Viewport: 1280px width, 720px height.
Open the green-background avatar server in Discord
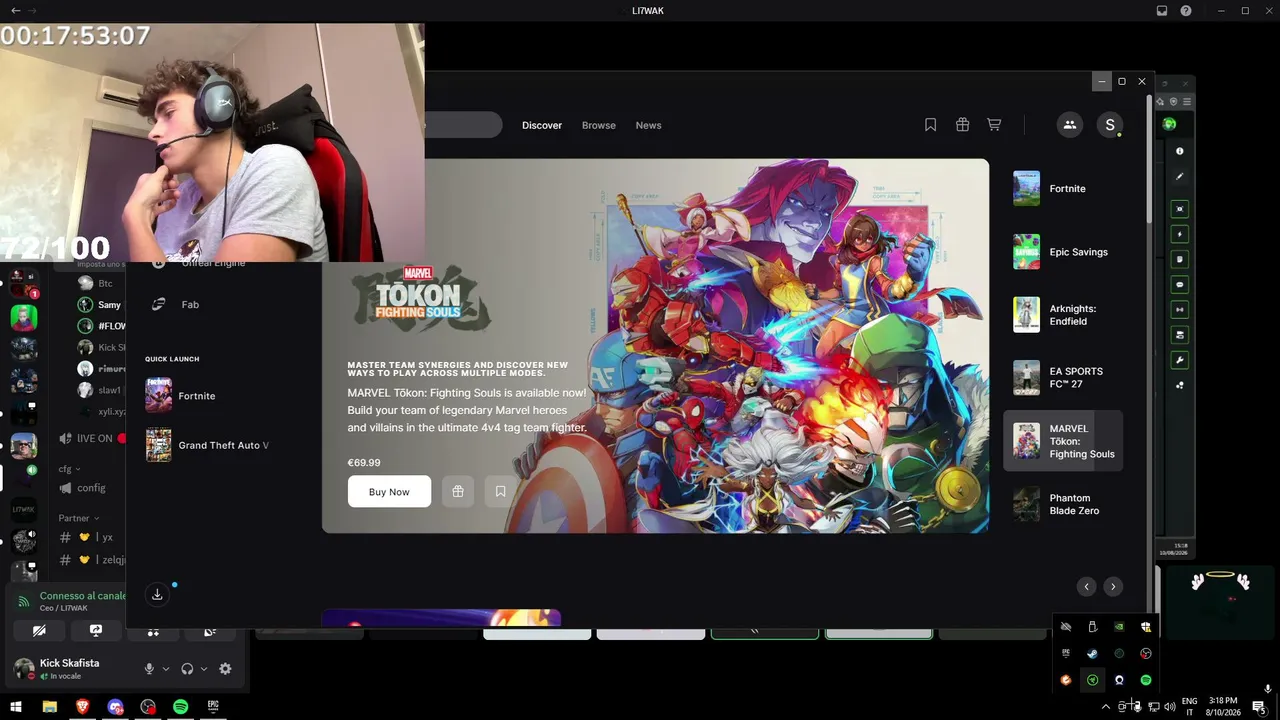(24, 318)
